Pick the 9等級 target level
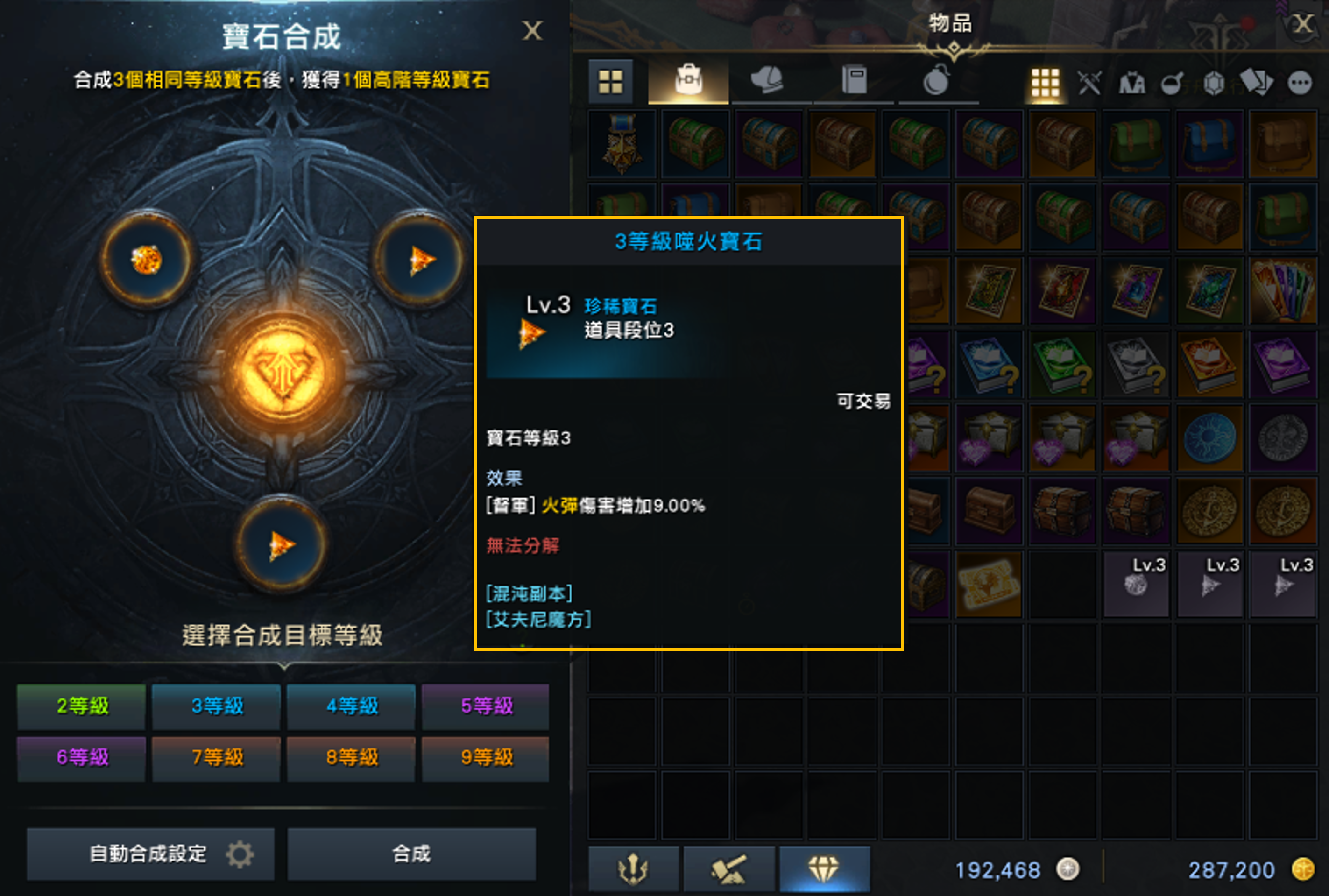The width and height of the screenshot is (1329, 896). click(x=486, y=758)
